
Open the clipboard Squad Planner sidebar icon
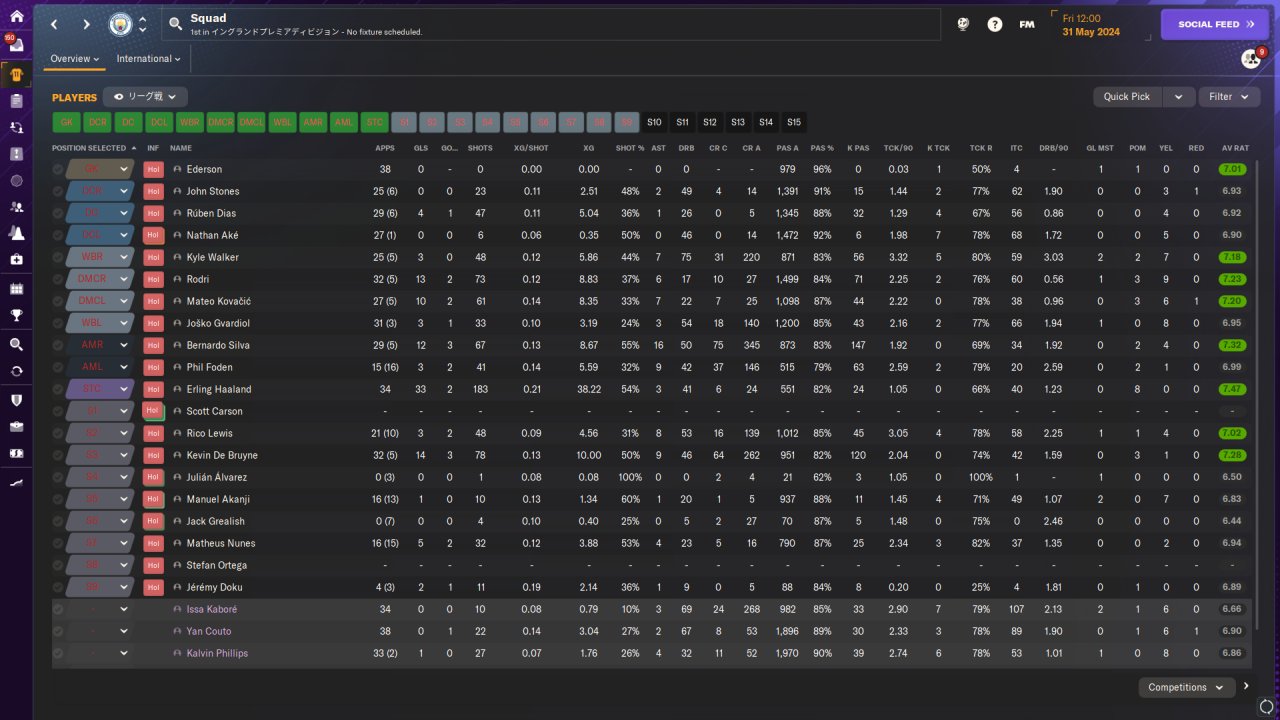pyautogui.click(x=16, y=101)
